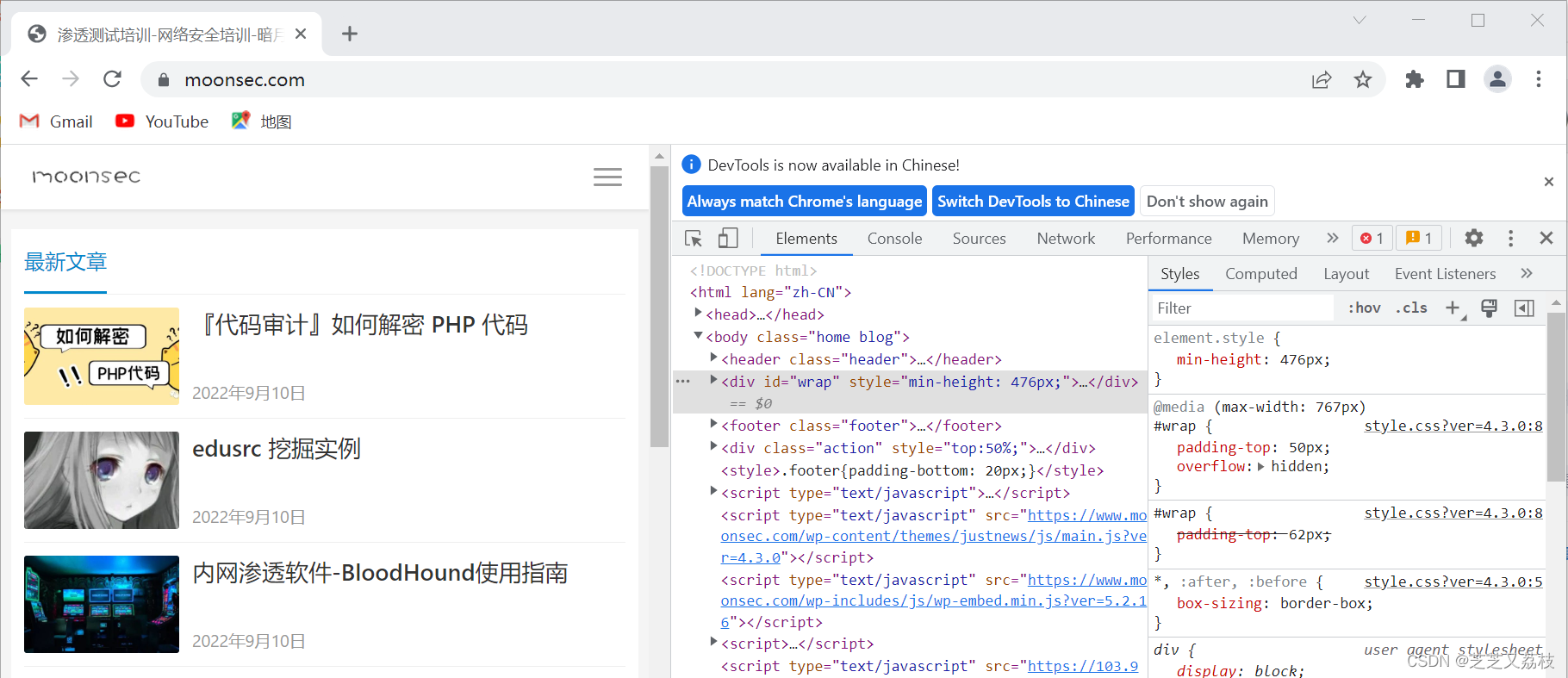1568x678 pixels.
Task: Open the Chrome profile avatar
Action: pyautogui.click(x=1497, y=79)
